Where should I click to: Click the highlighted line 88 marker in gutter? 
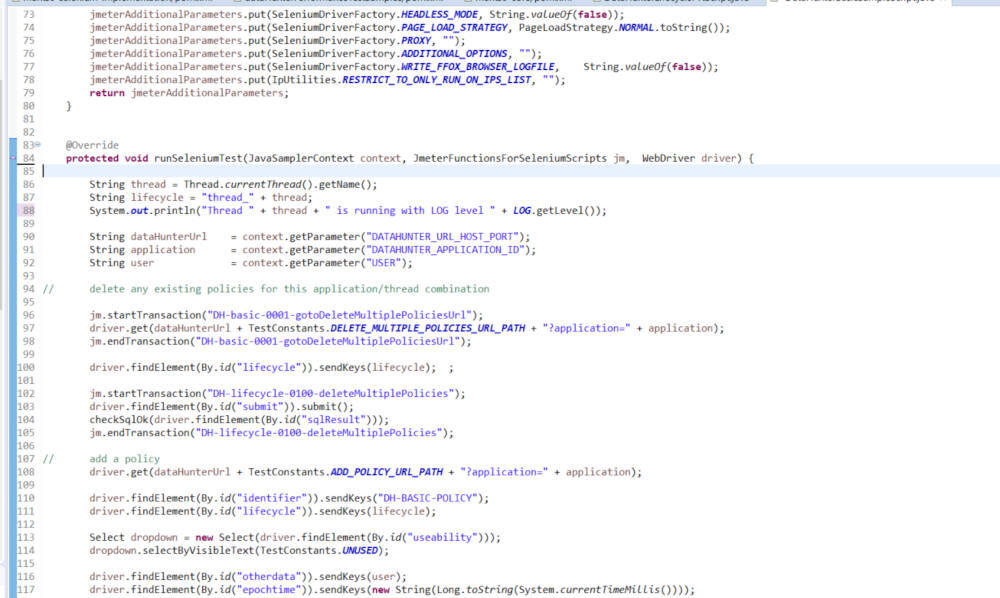click(x=27, y=210)
